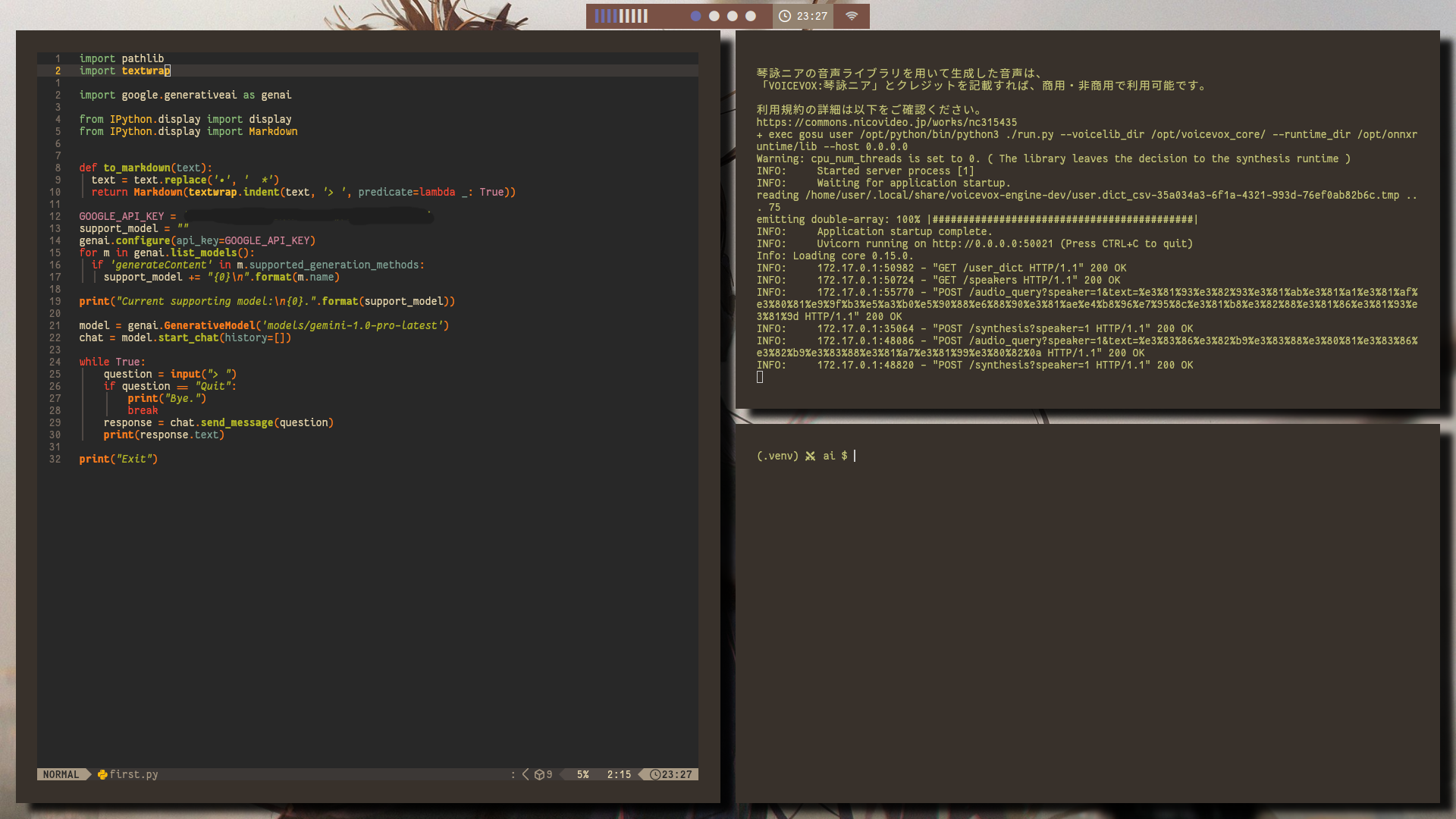
Task: Toggle the middle white status dot in the top bar
Action: coord(733,15)
